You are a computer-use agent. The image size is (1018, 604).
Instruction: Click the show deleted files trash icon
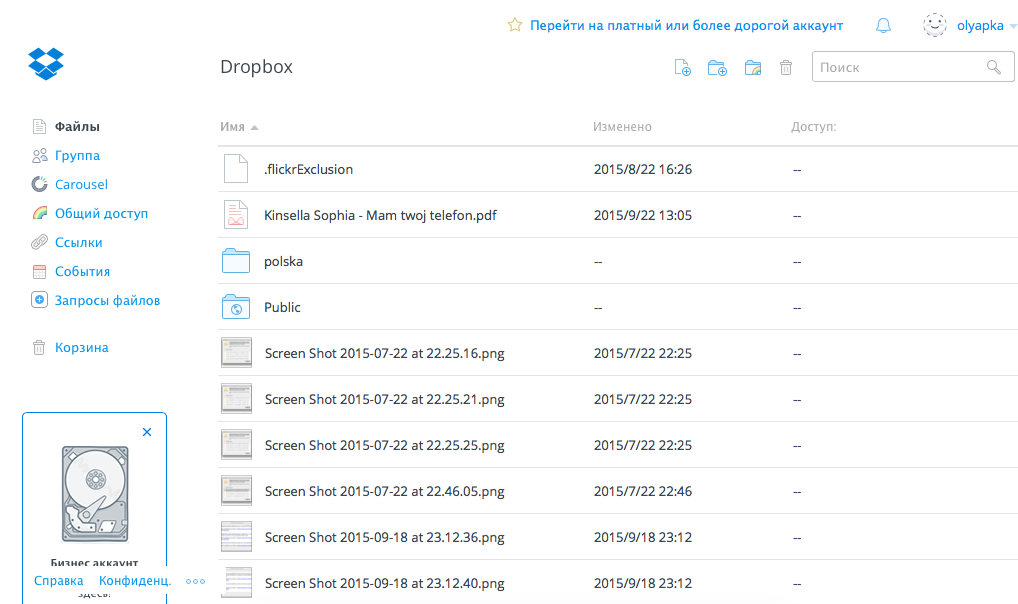coord(786,68)
